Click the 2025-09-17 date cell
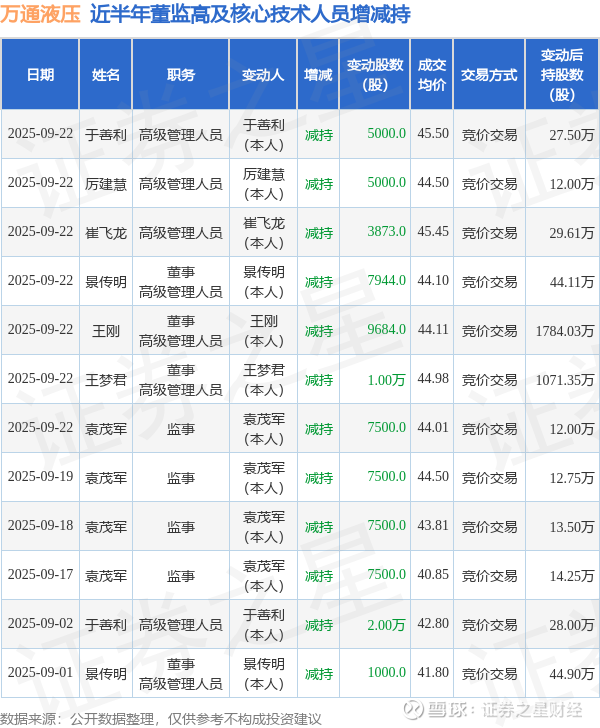The image size is (600, 728). [40, 575]
